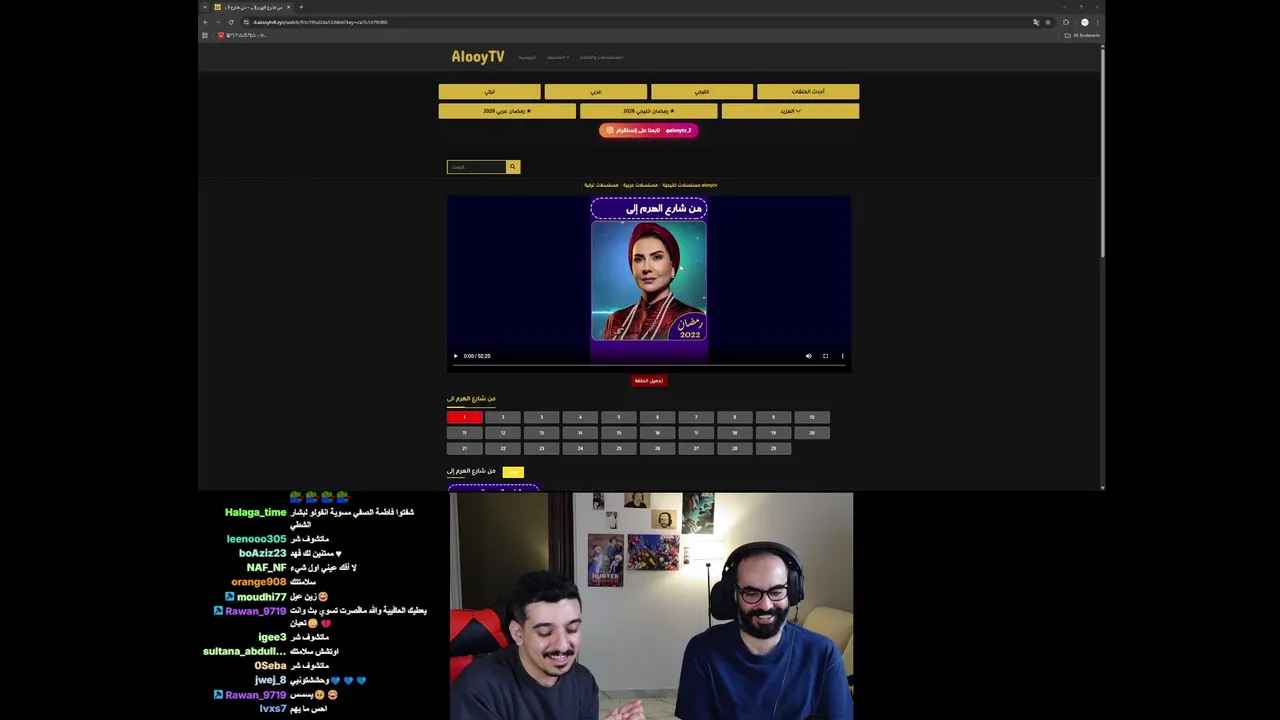Open أحدث الحلقات category button
The image size is (1280, 720).
click(808, 91)
